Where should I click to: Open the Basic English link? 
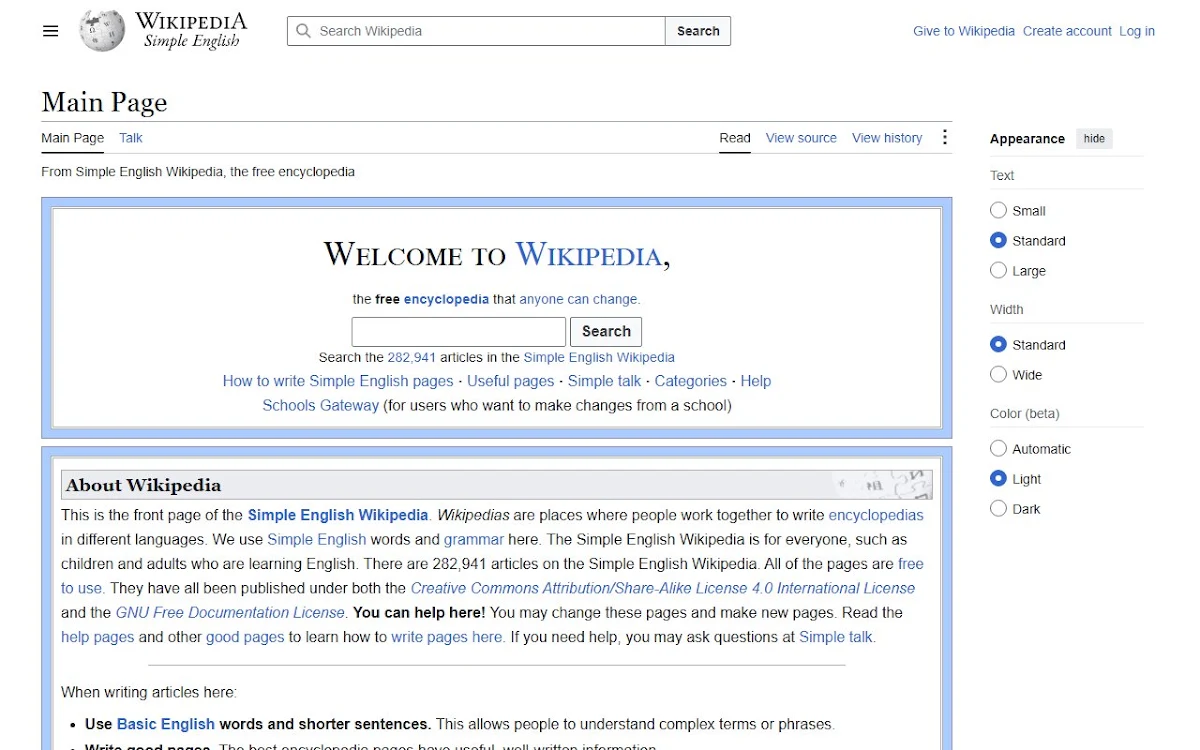click(166, 724)
